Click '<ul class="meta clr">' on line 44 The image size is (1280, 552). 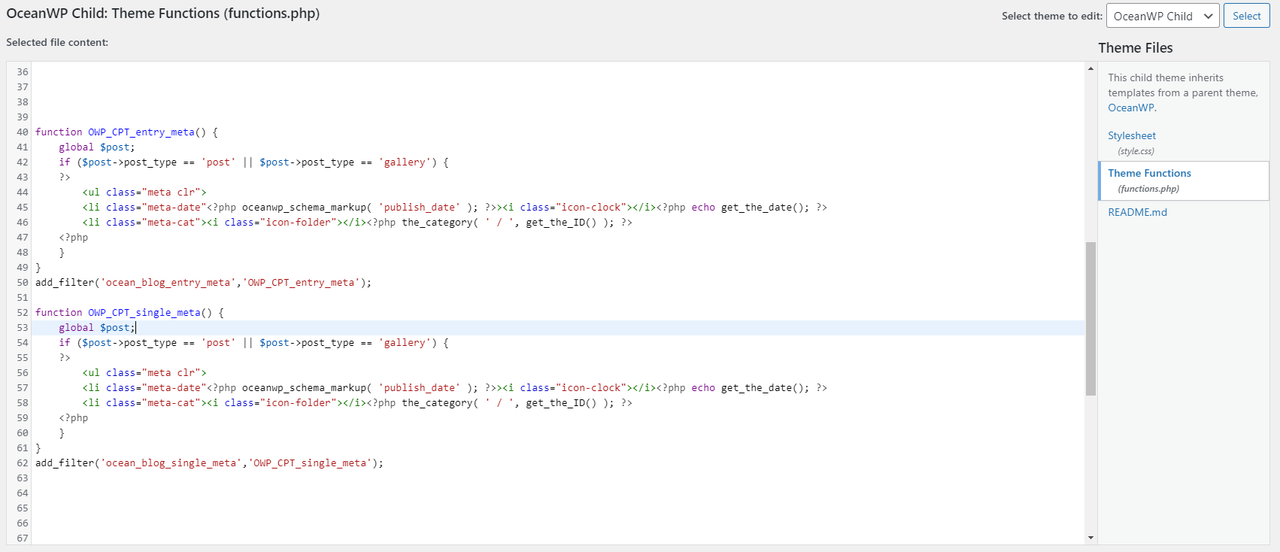click(x=144, y=192)
